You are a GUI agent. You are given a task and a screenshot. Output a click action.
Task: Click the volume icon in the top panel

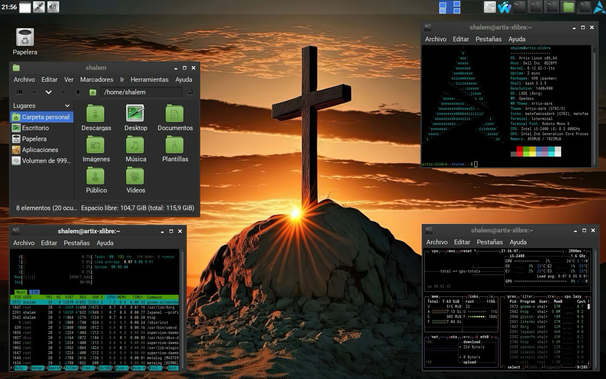coord(53,7)
